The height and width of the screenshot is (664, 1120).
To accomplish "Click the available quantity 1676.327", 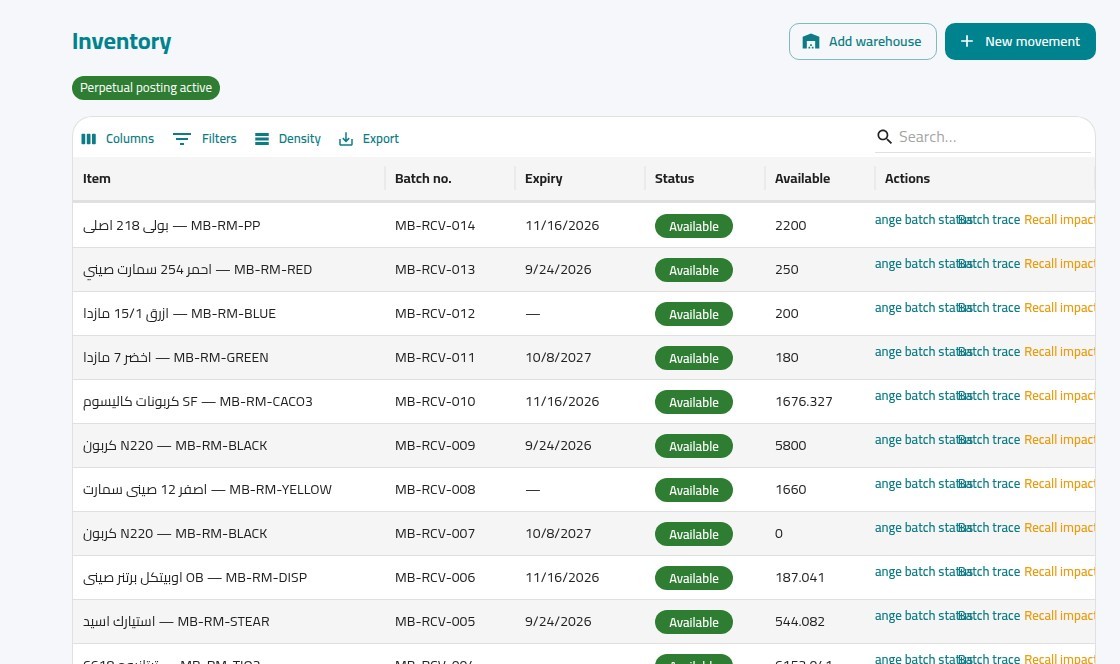I will (x=804, y=402).
